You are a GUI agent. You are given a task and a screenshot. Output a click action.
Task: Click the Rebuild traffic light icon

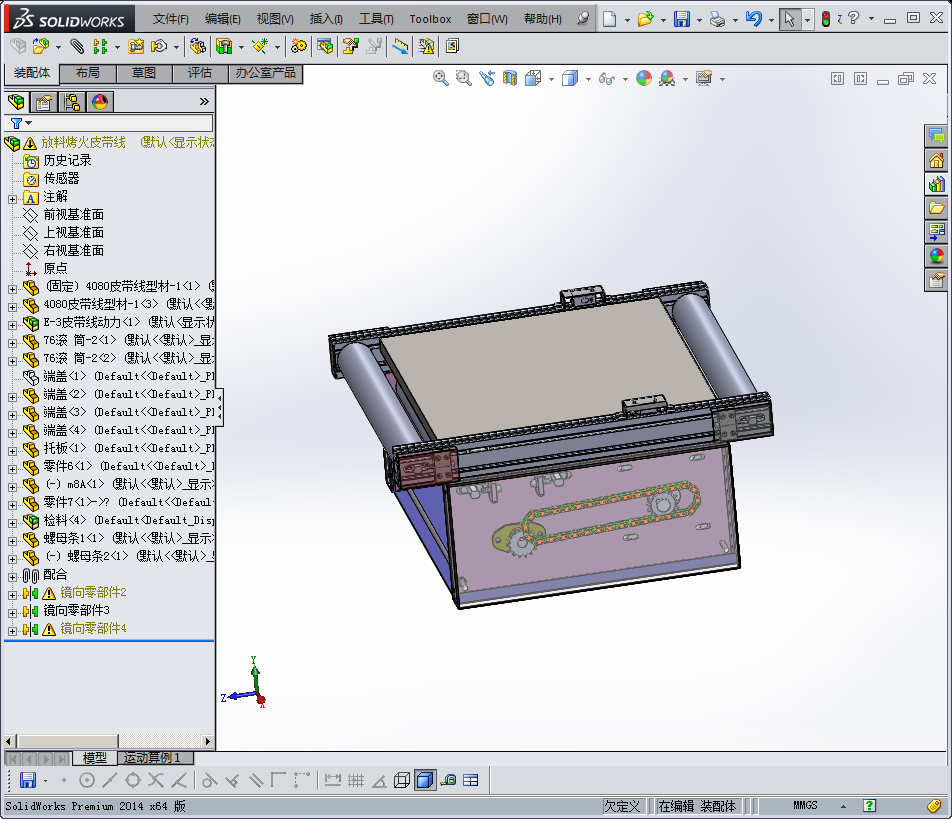coord(825,19)
